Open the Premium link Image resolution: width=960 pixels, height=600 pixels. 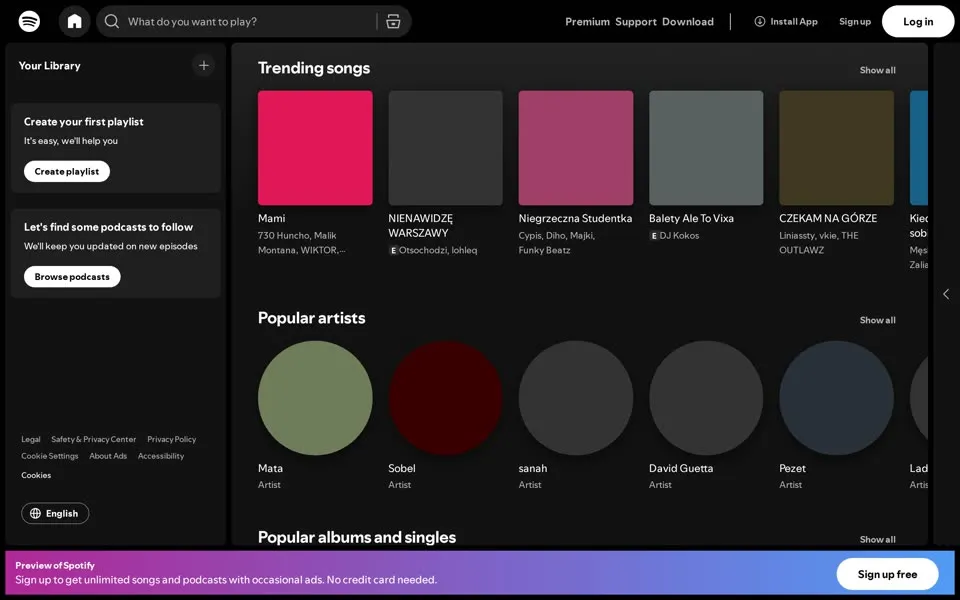[x=587, y=21]
